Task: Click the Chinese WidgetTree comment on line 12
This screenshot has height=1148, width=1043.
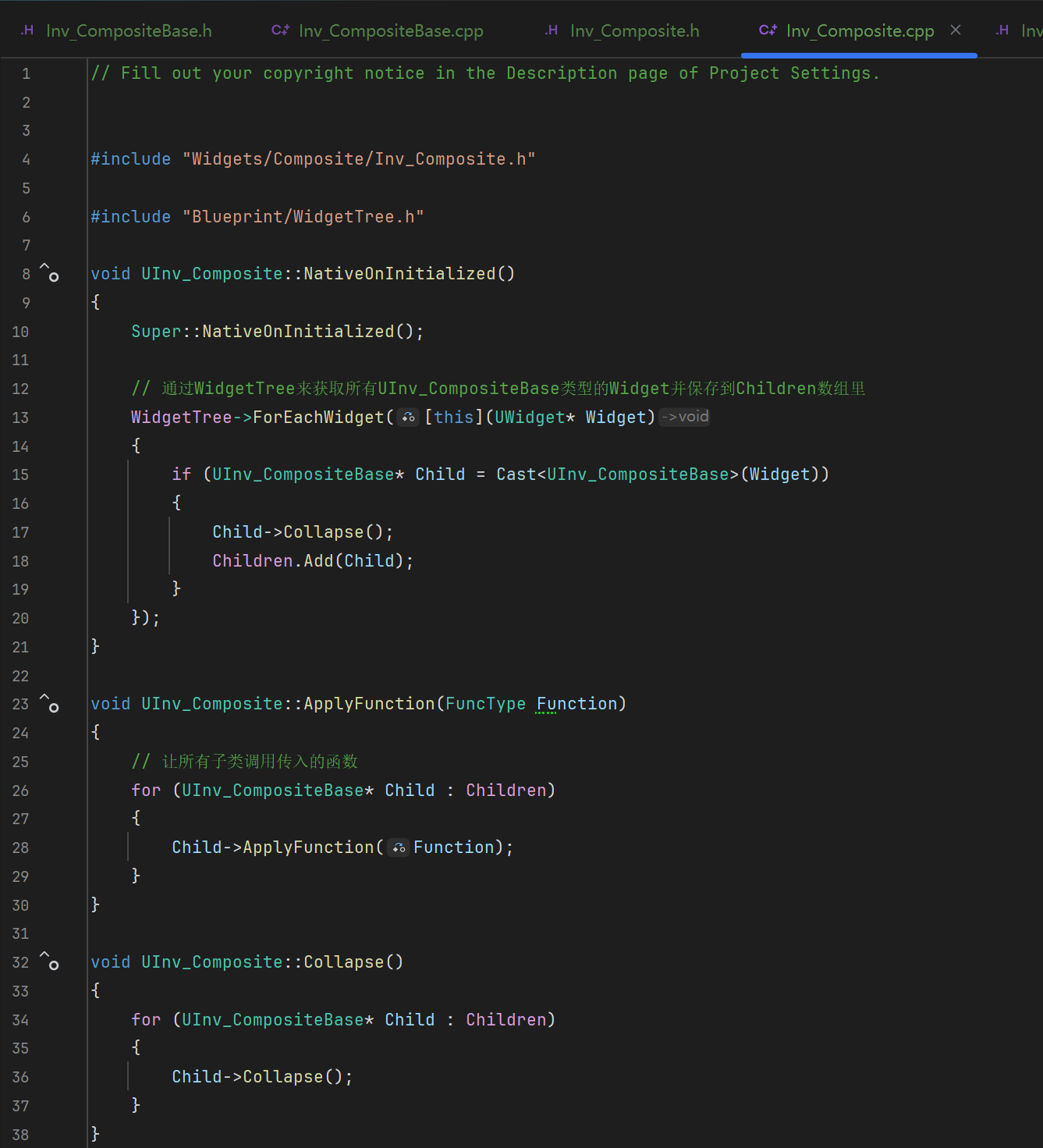Action: point(498,389)
